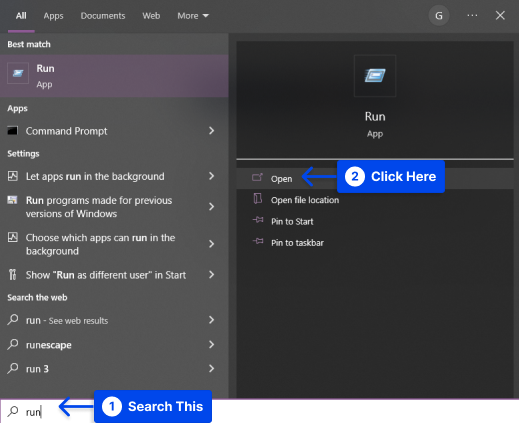Click the Pin to taskbar pin icon
The width and height of the screenshot is (519, 423).
(x=258, y=241)
